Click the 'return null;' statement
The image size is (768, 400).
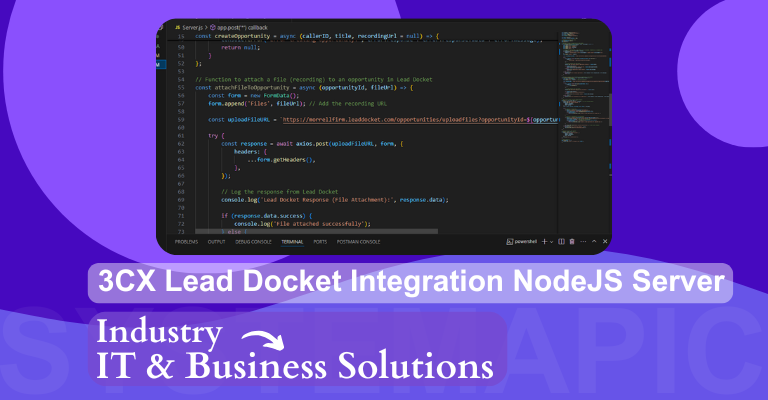240,47
